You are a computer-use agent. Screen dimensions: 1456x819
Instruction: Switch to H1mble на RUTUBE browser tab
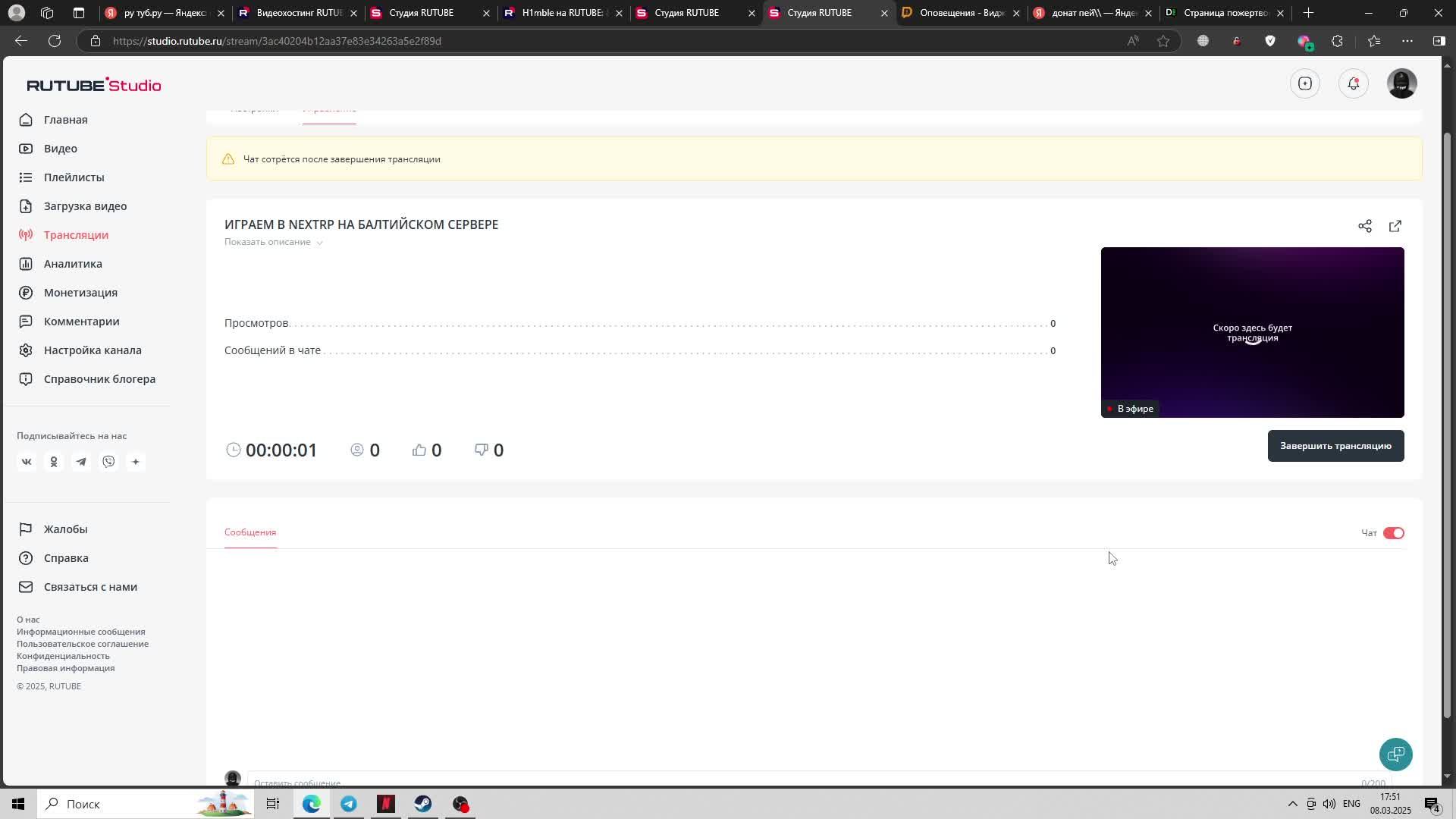[x=563, y=13]
